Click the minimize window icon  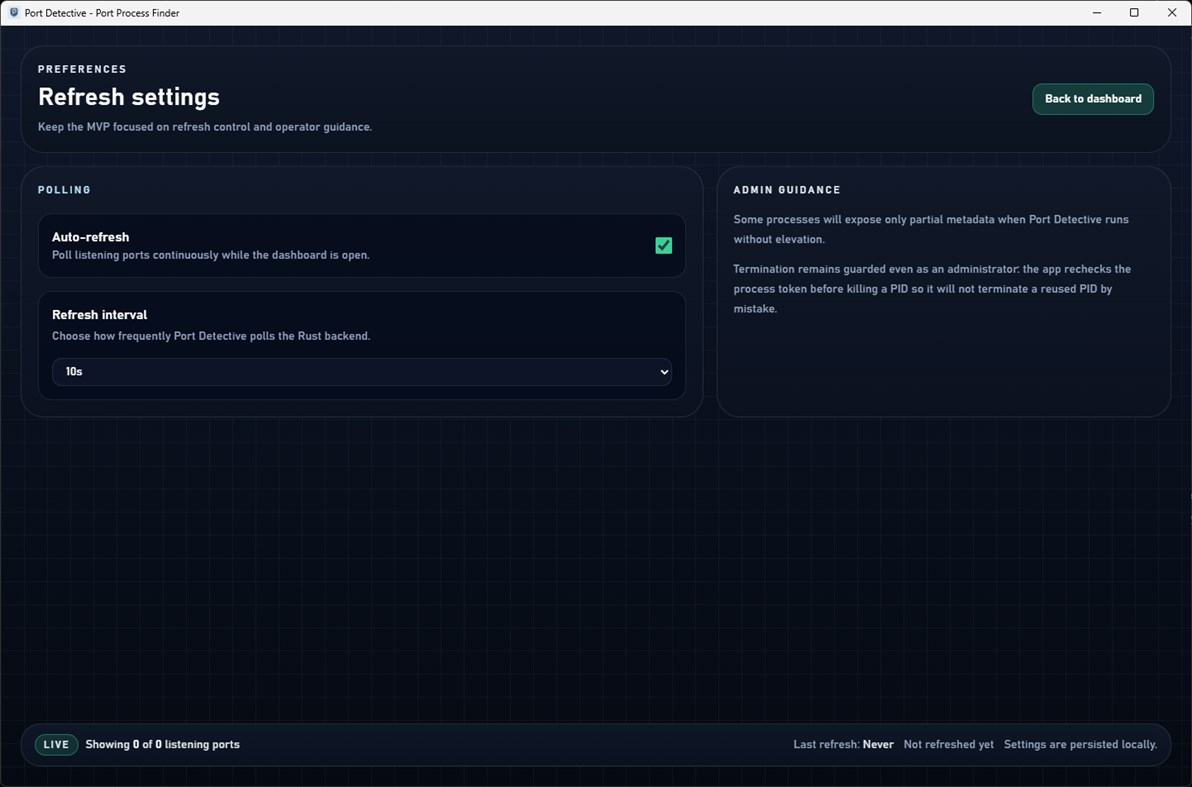pyautogui.click(x=1096, y=12)
